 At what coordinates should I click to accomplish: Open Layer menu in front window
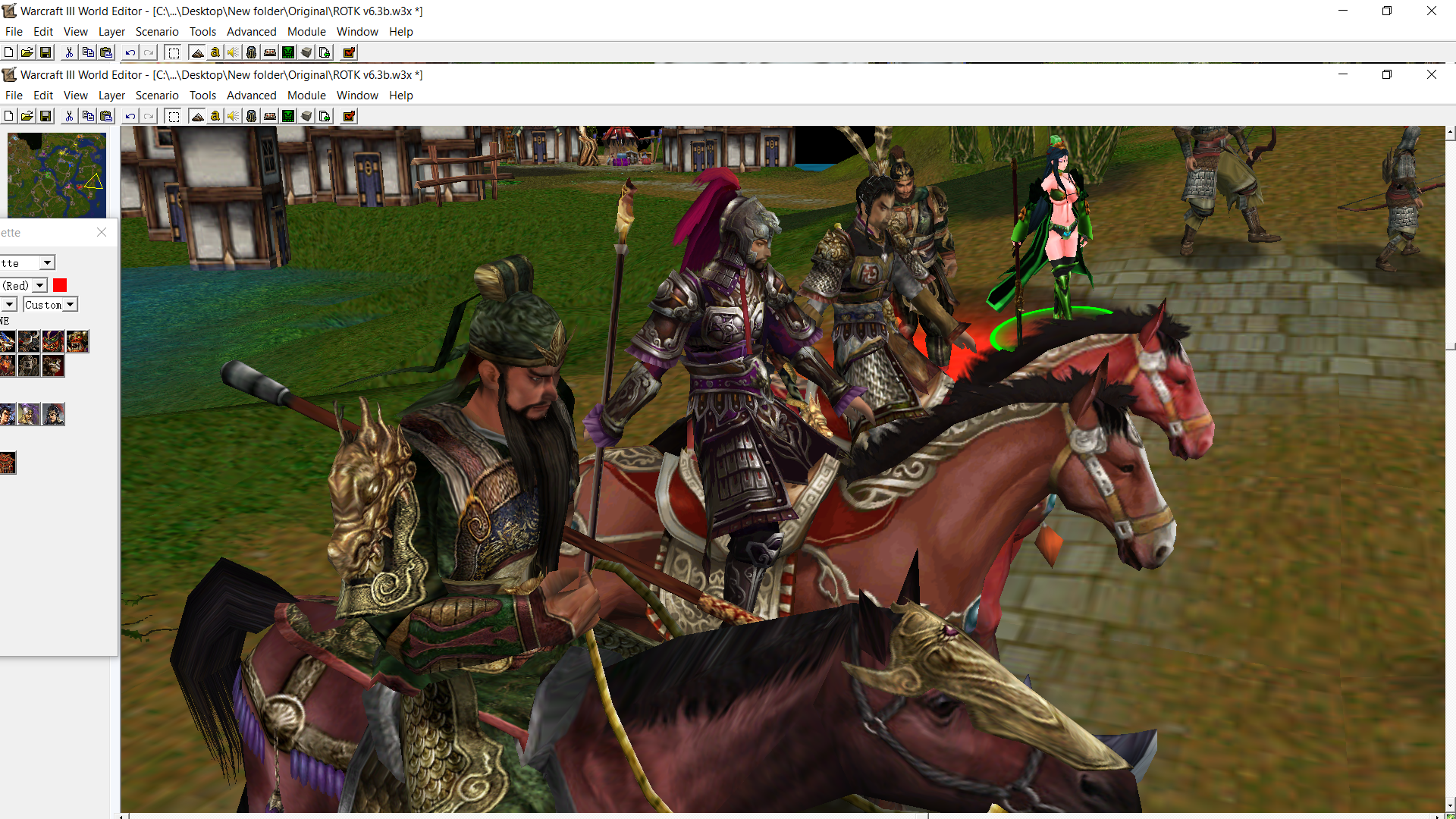tap(111, 96)
